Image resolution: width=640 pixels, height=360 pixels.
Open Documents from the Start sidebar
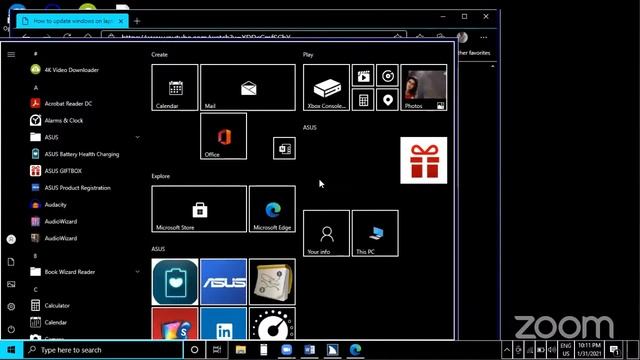[x=11, y=262]
